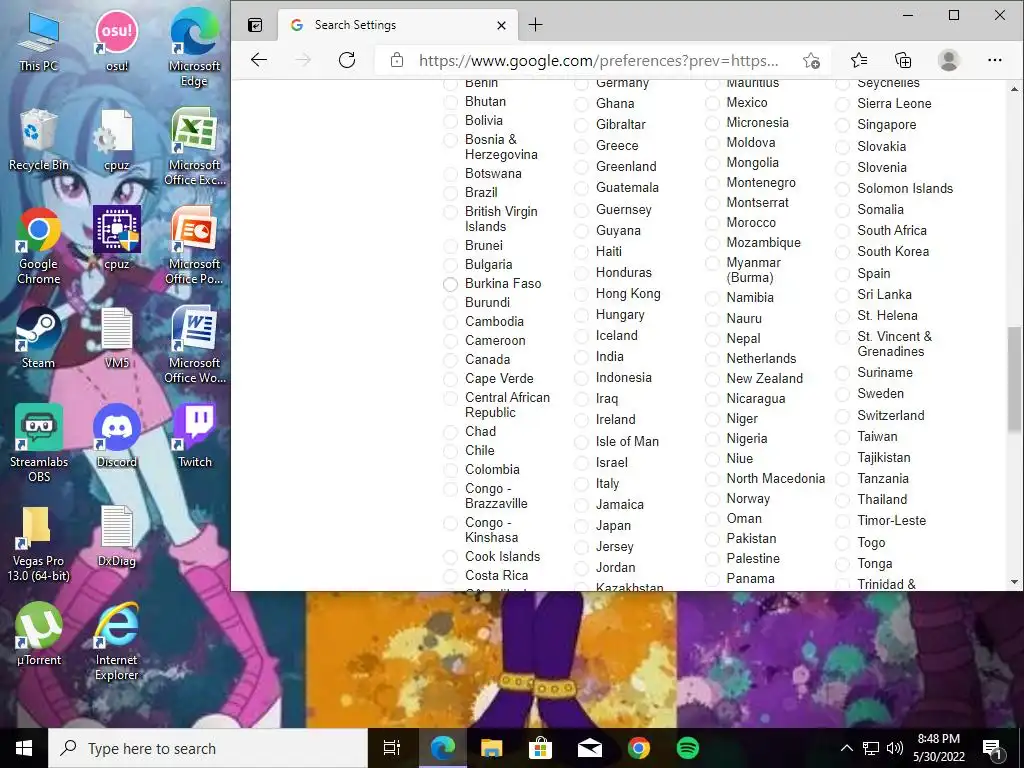The width and height of the screenshot is (1024, 768).
Task: Select New Zealand region
Action: click(x=712, y=379)
